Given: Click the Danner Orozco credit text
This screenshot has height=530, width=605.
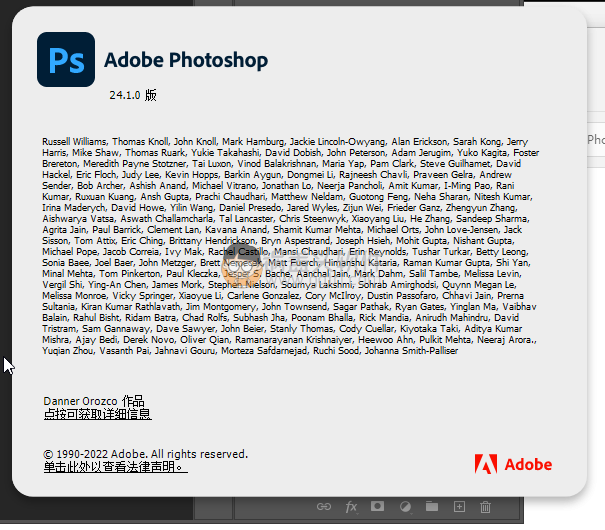Looking at the screenshot, I should coord(94,401).
